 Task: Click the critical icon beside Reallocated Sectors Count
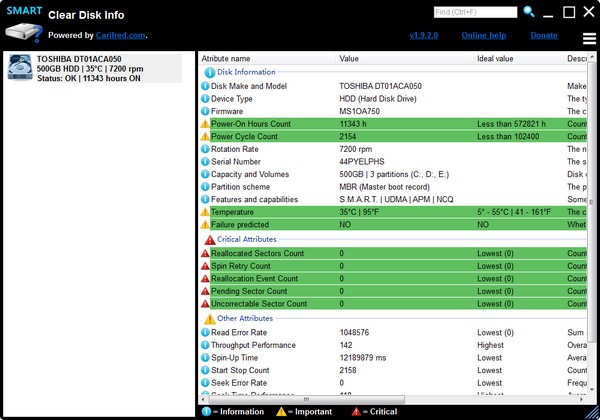tap(205, 253)
